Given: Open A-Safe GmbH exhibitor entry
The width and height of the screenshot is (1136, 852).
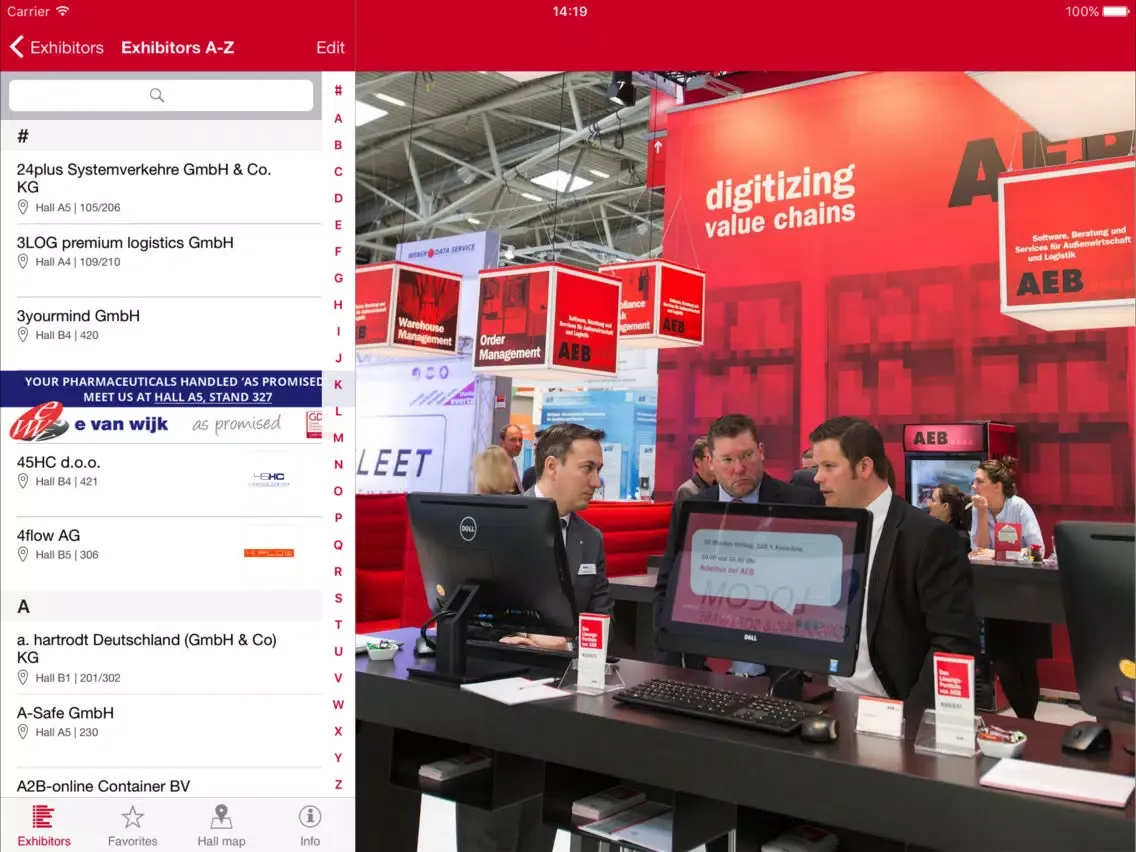Looking at the screenshot, I should [161, 731].
